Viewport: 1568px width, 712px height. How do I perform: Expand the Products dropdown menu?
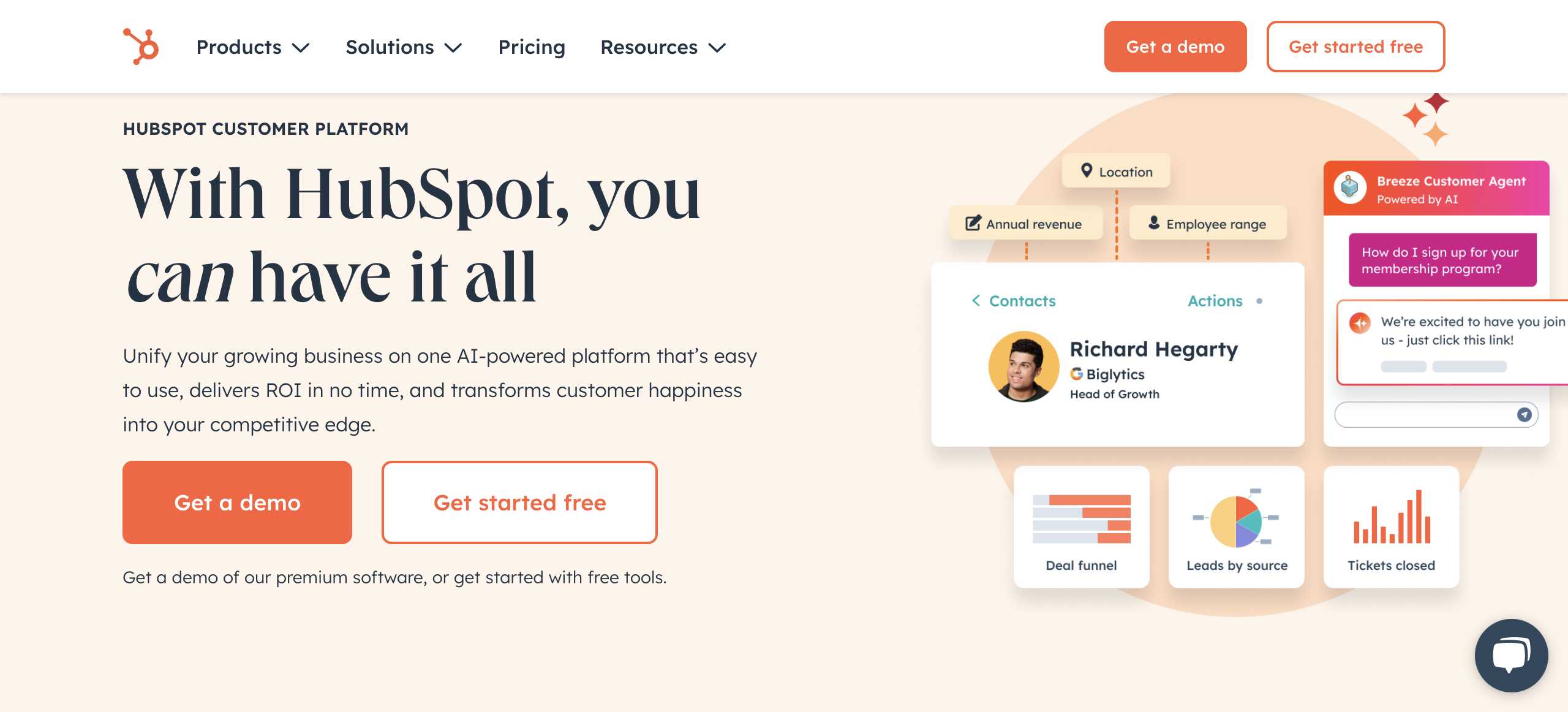252,47
